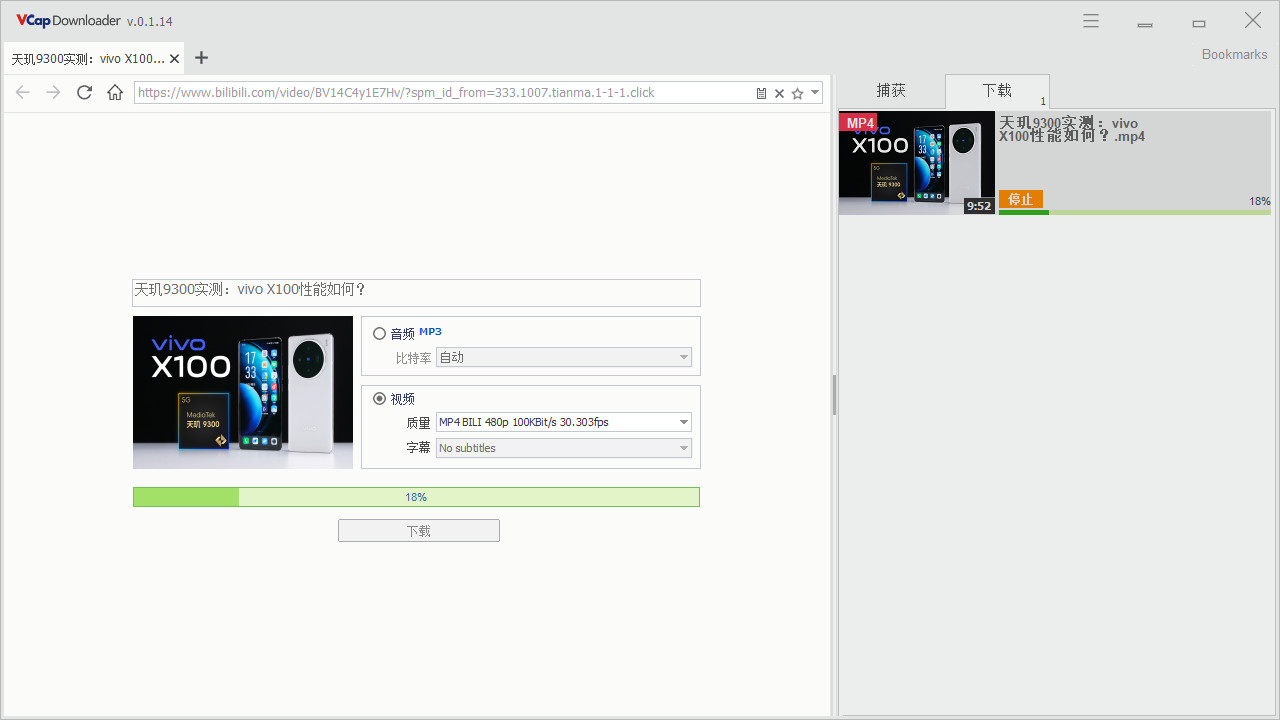Close the 天玑9300实测 browser tab
Image resolution: width=1280 pixels, height=720 pixels.
(175, 59)
